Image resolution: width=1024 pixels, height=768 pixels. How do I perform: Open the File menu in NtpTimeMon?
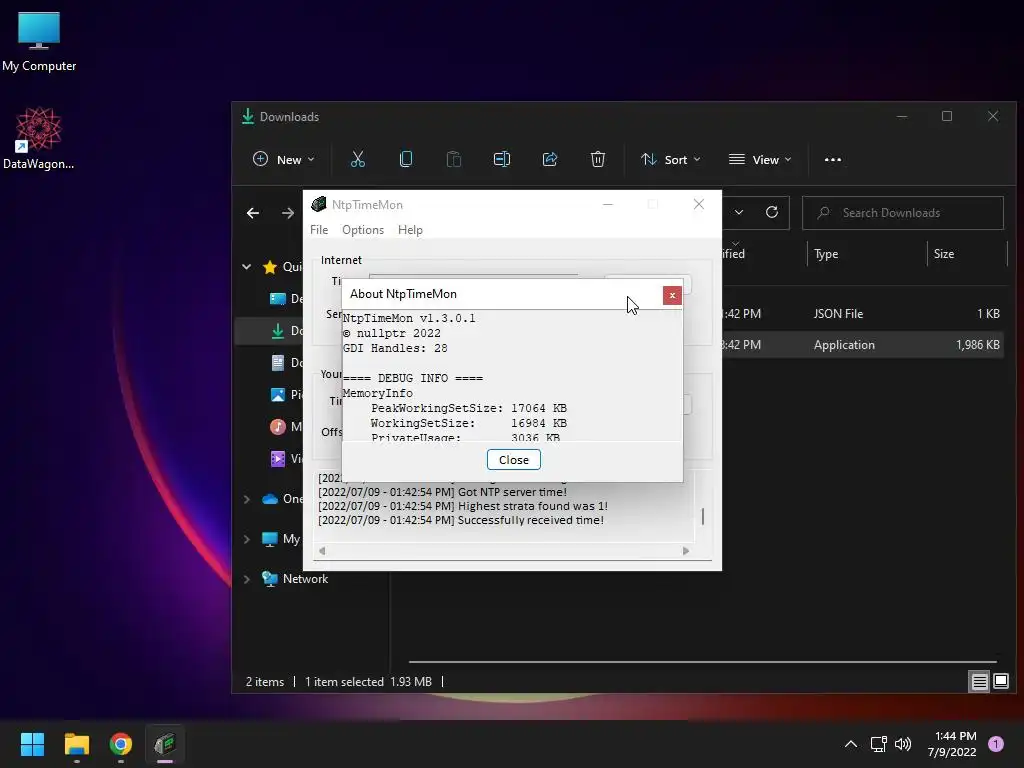point(319,230)
